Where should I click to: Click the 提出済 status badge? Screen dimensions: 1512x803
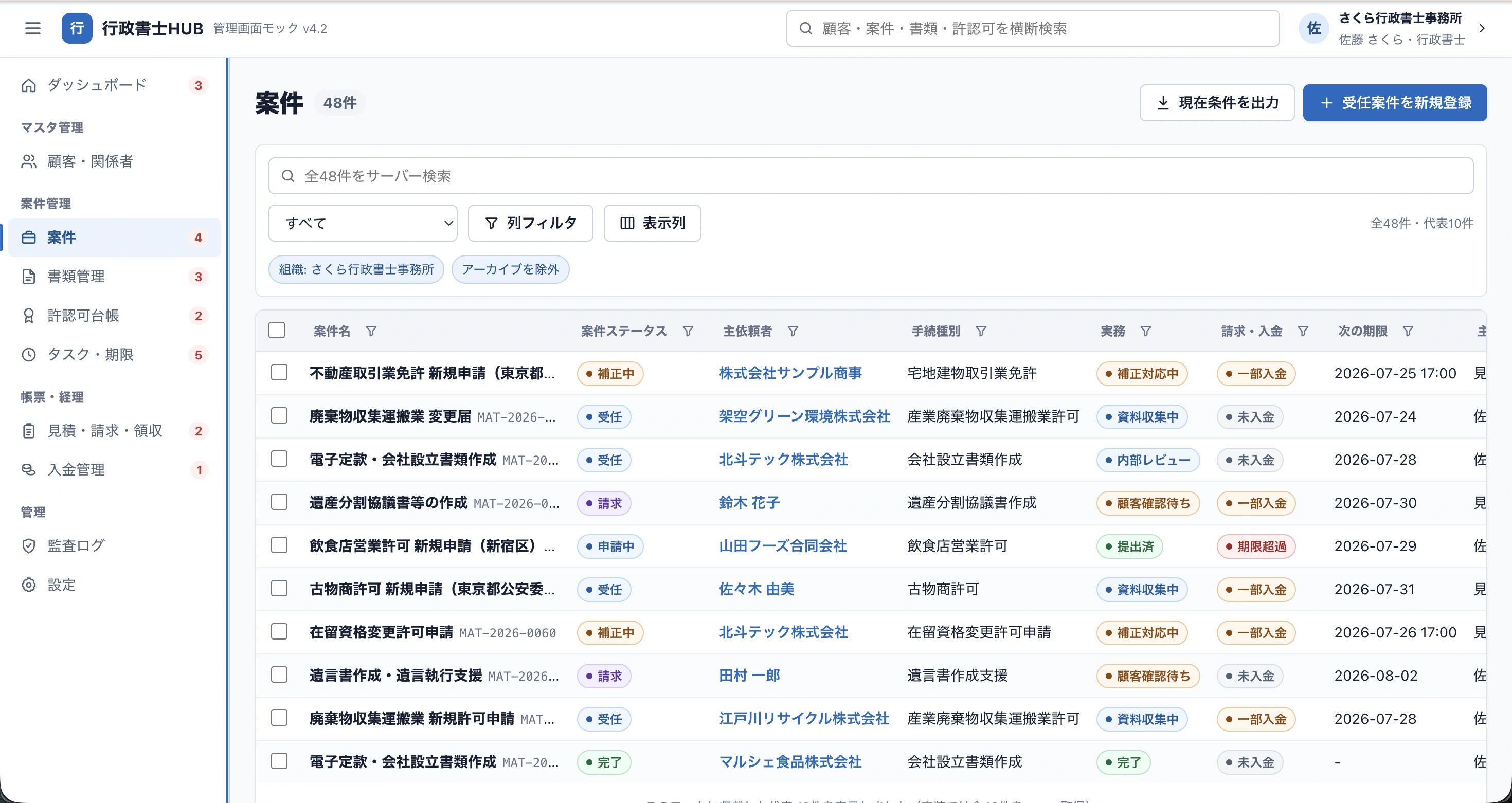coord(1129,546)
